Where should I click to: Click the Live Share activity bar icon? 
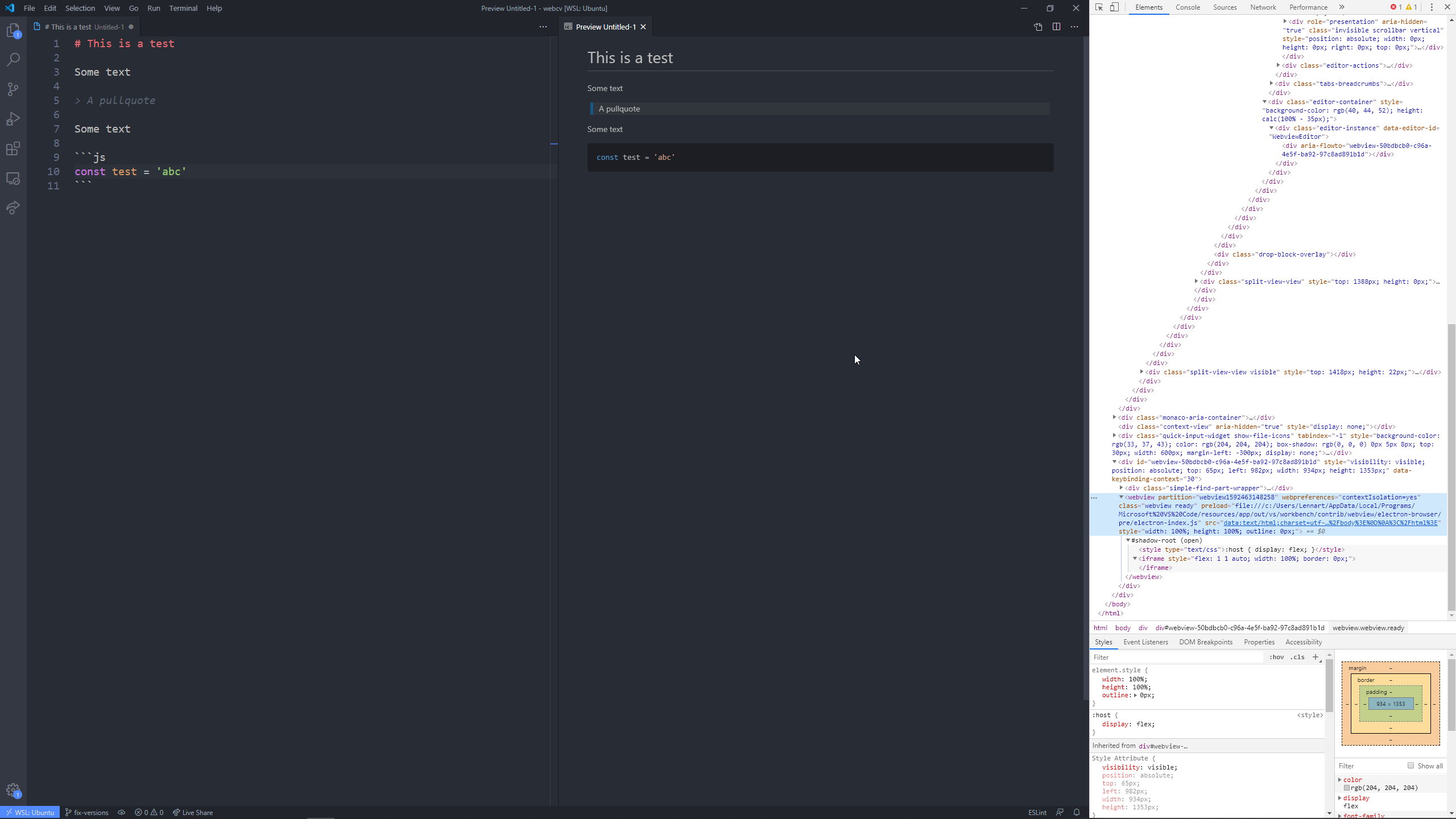[13, 208]
